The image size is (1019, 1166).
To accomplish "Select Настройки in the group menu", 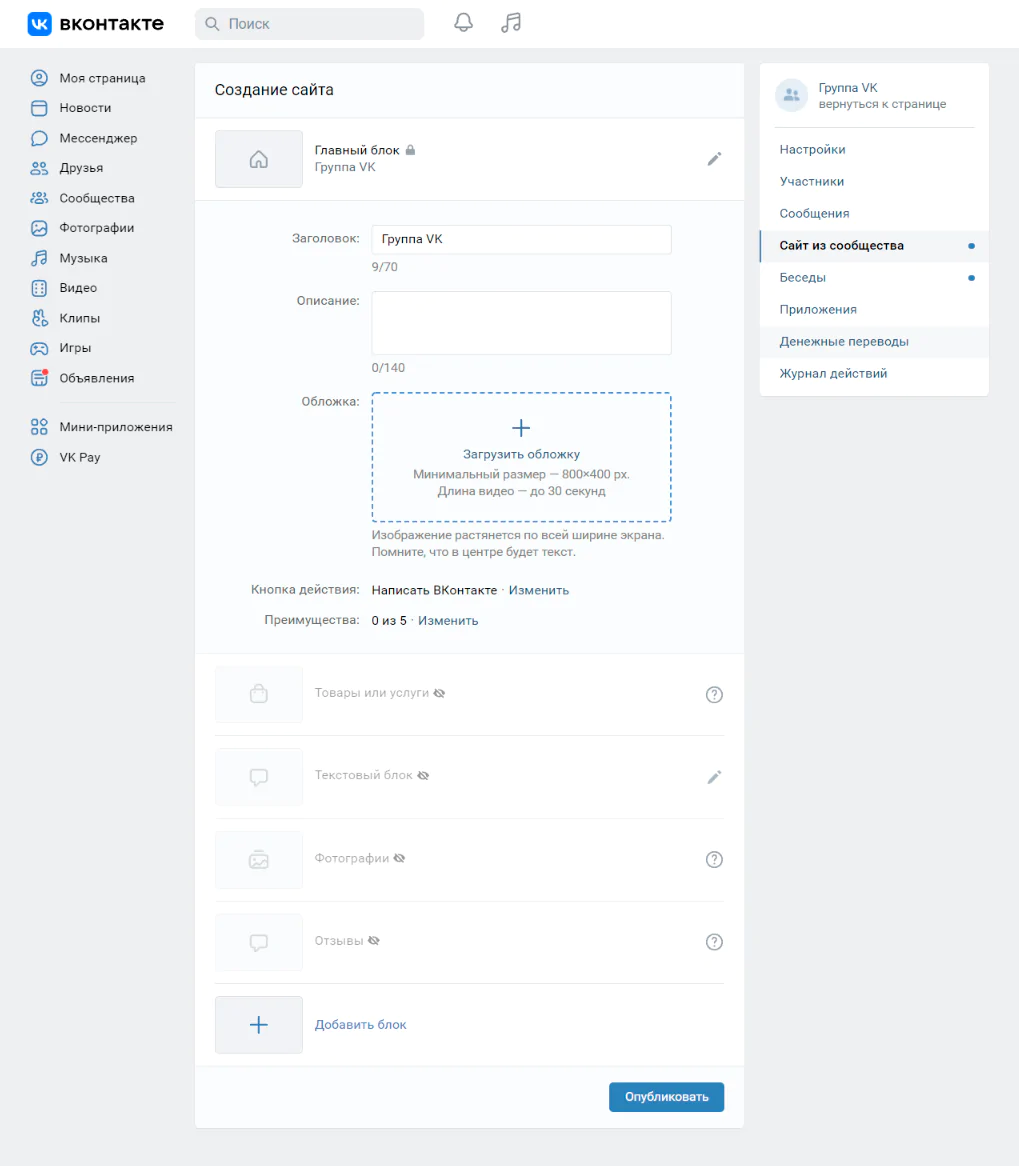I will 812,150.
